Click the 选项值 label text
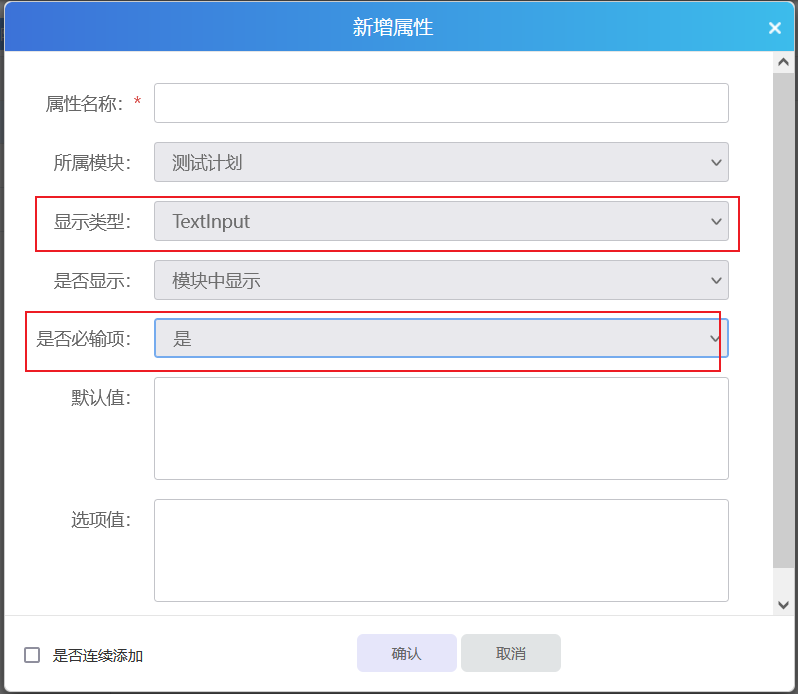 tap(100, 519)
